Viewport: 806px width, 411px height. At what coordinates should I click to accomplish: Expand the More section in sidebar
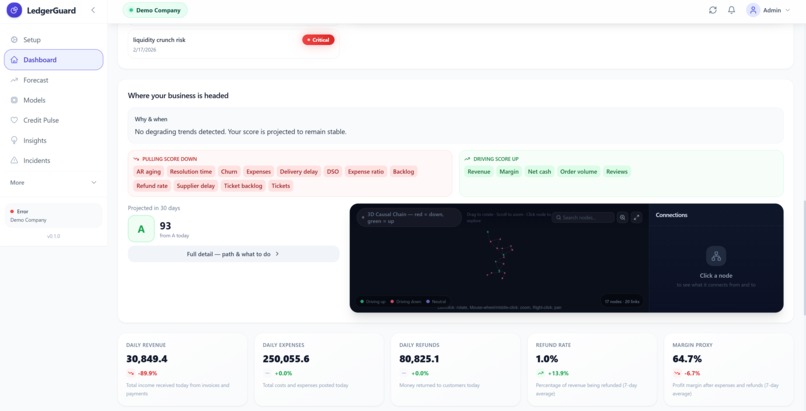pyautogui.click(x=53, y=182)
